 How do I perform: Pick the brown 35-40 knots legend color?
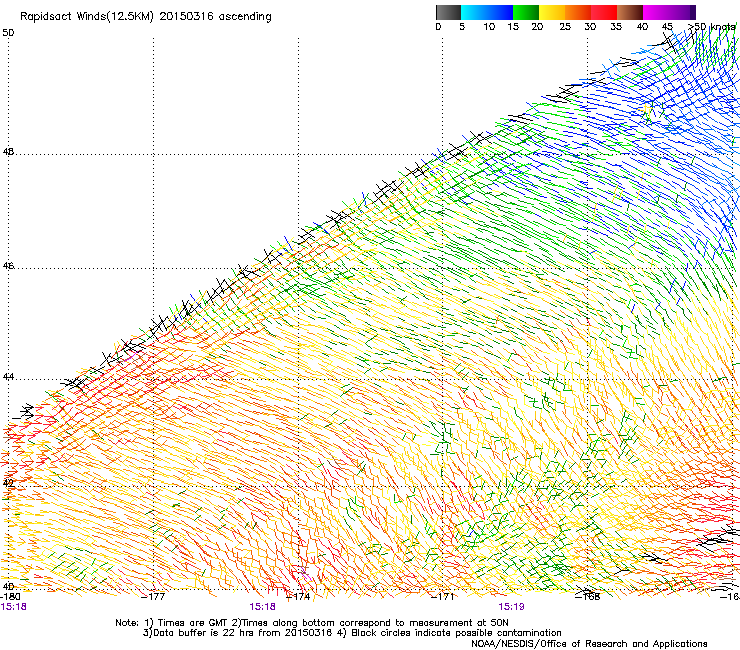point(630,12)
